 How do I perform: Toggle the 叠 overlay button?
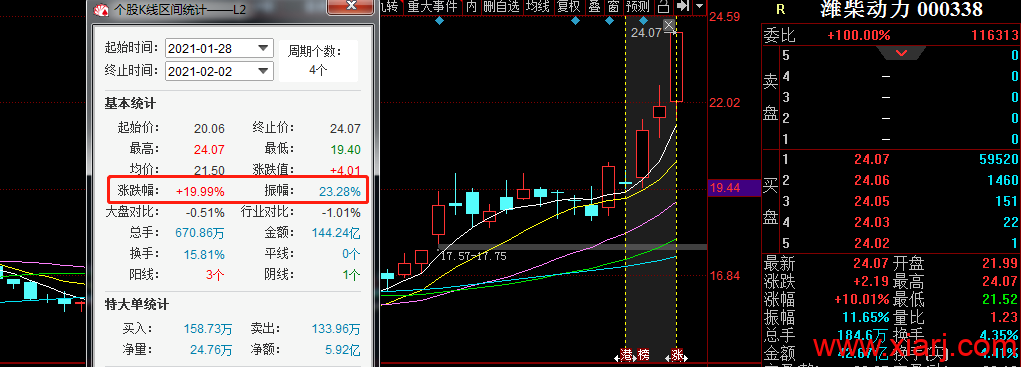tap(594, 7)
